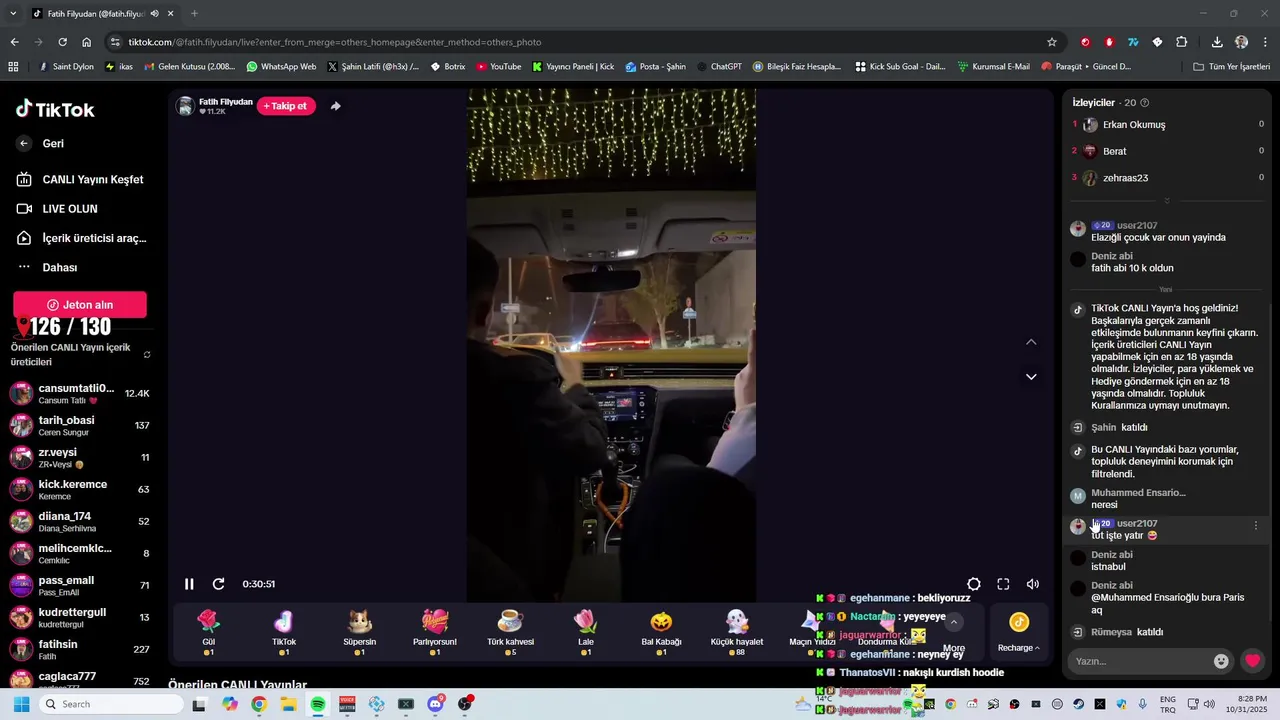Send the Lale tulip gift
This screenshot has height=720, width=1280.
click(586, 632)
